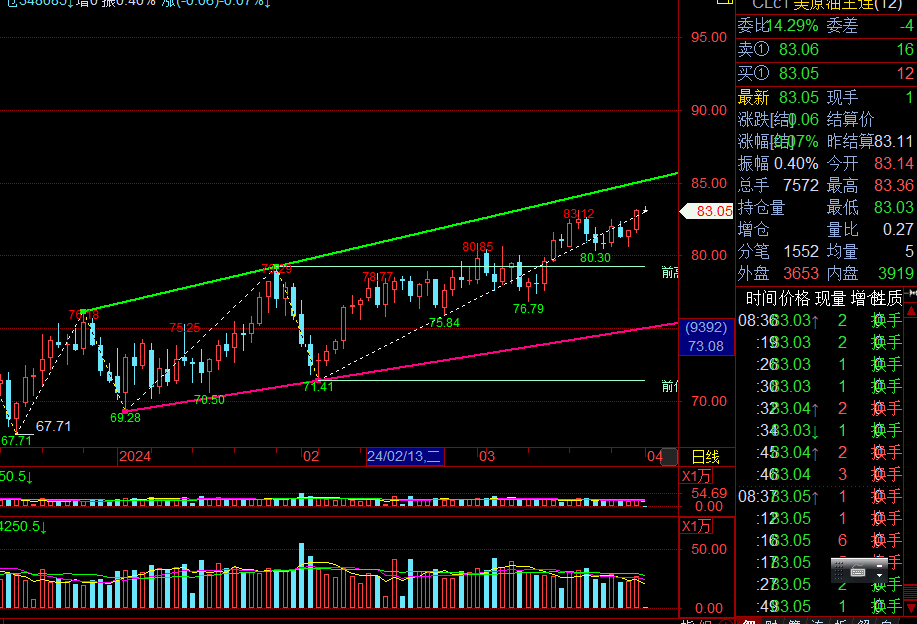Grab the dotted drag handle of the IME bar
The width and height of the screenshot is (917, 624).
pos(837,571)
